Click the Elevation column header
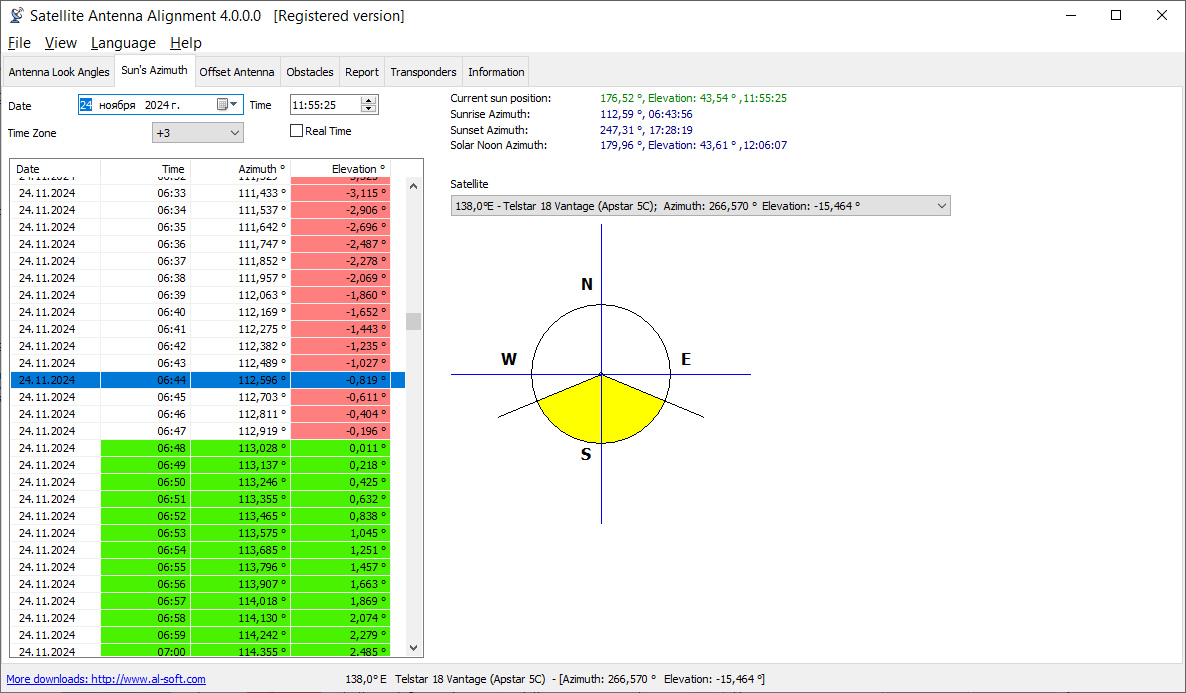Image resolution: width=1186 pixels, height=693 pixels. click(340, 169)
